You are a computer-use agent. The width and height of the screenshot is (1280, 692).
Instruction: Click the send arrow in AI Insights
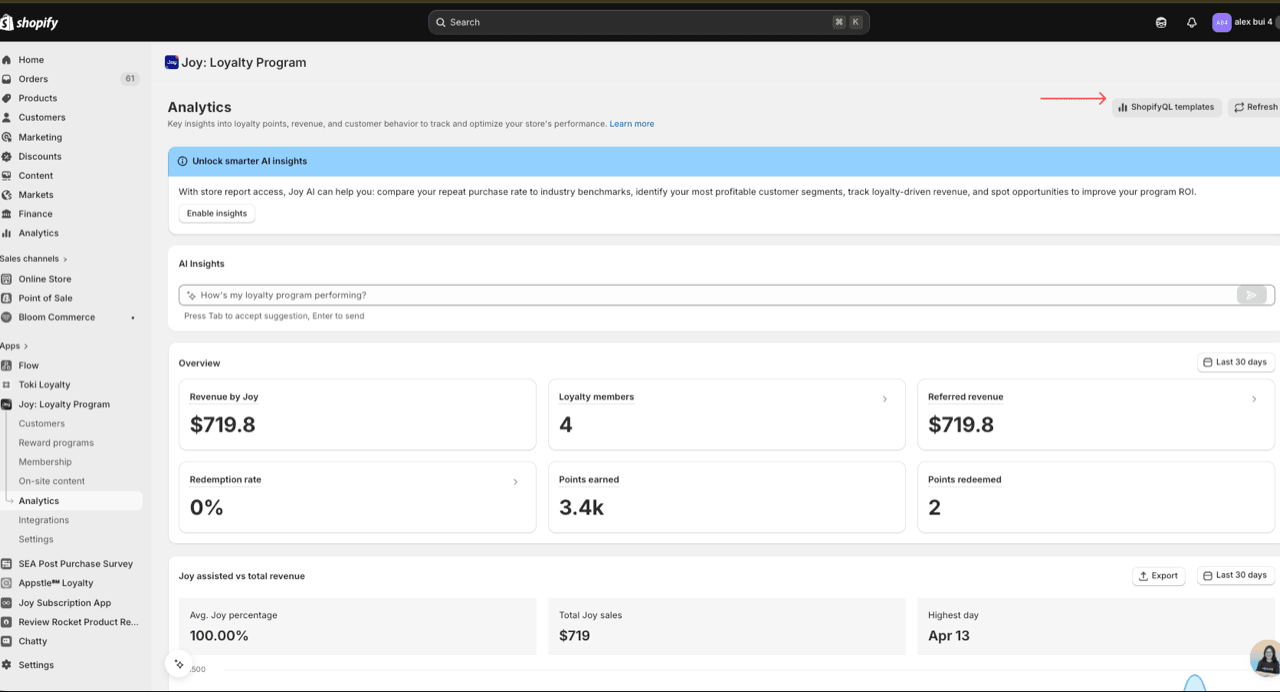(1251, 295)
